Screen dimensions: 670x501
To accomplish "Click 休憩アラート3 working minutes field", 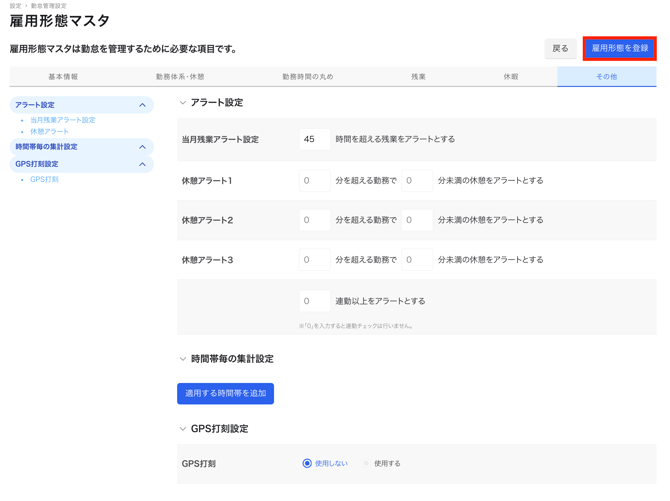I will click(314, 259).
